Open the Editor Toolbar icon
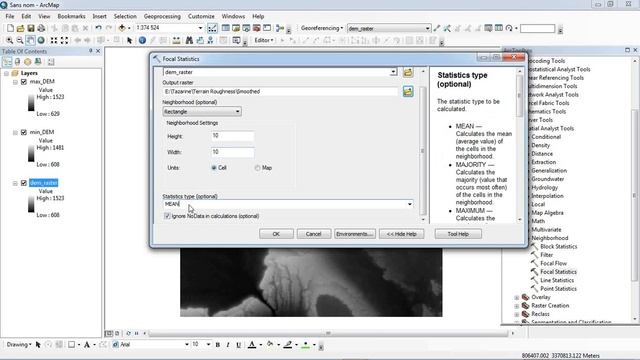The image size is (640, 360). 212,28
